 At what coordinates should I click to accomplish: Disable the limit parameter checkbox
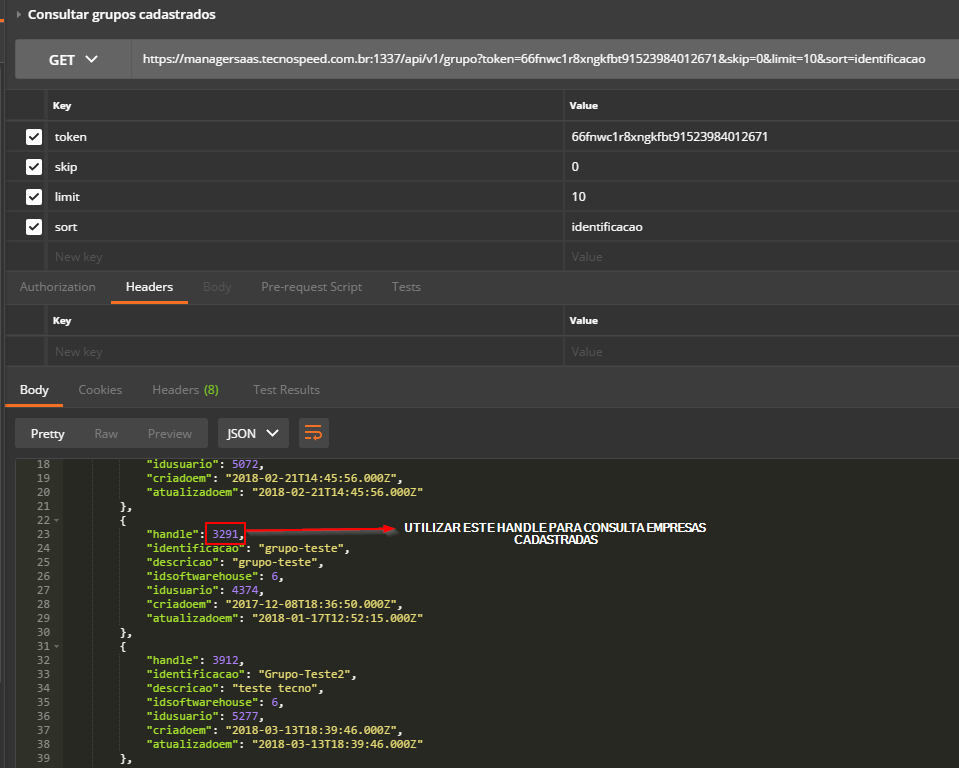click(x=34, y=197)
